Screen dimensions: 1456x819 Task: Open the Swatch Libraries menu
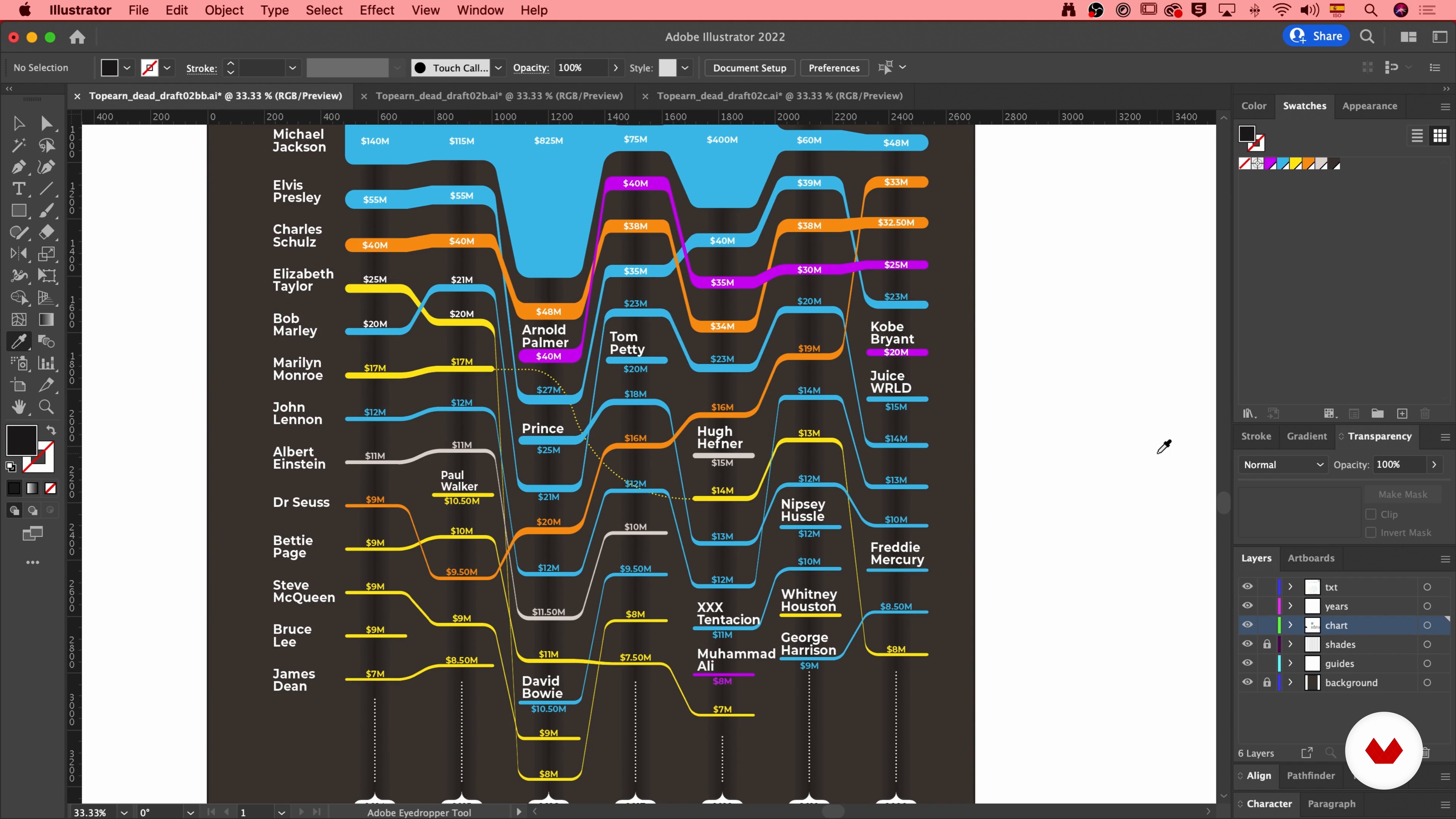point(1249,414)
